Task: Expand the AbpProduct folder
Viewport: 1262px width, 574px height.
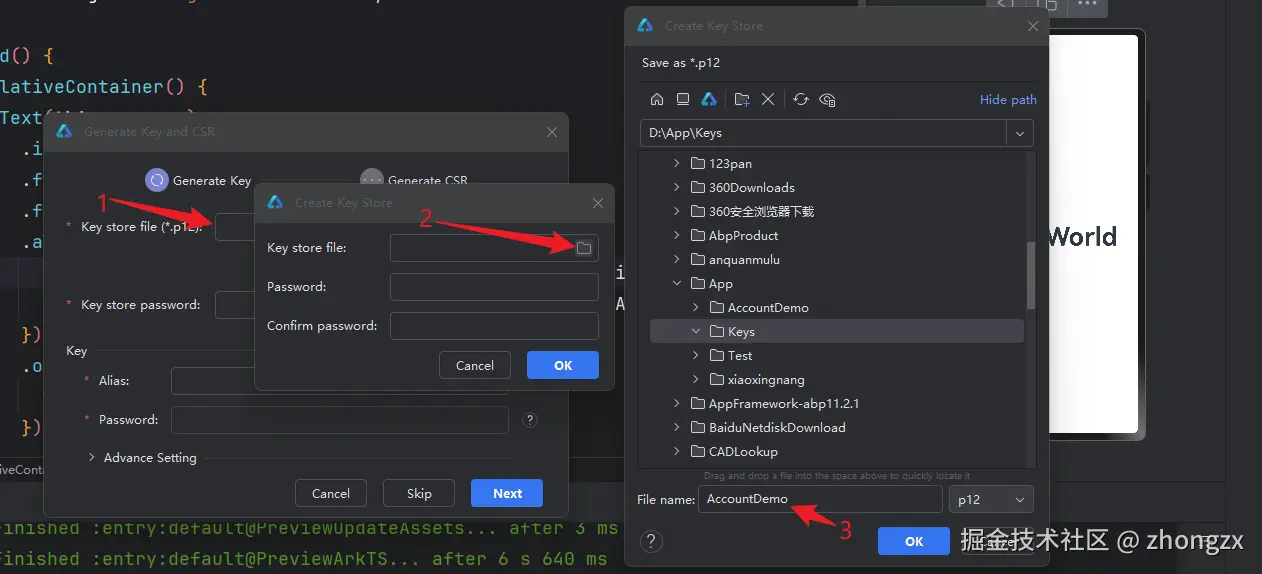Action: point(677,236)
